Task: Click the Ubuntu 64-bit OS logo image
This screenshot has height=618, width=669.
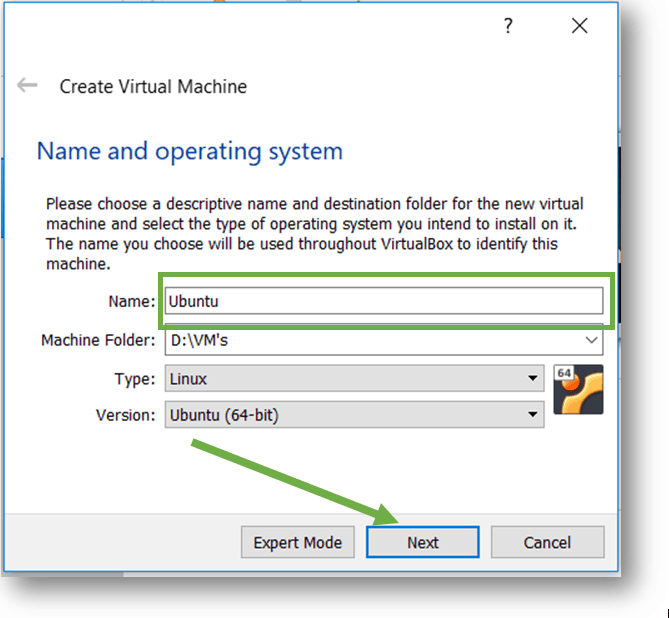Action: 578,389
